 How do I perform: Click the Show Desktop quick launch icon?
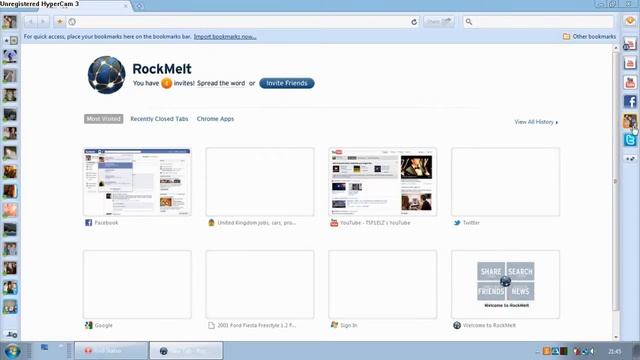(x=44, y=347)
